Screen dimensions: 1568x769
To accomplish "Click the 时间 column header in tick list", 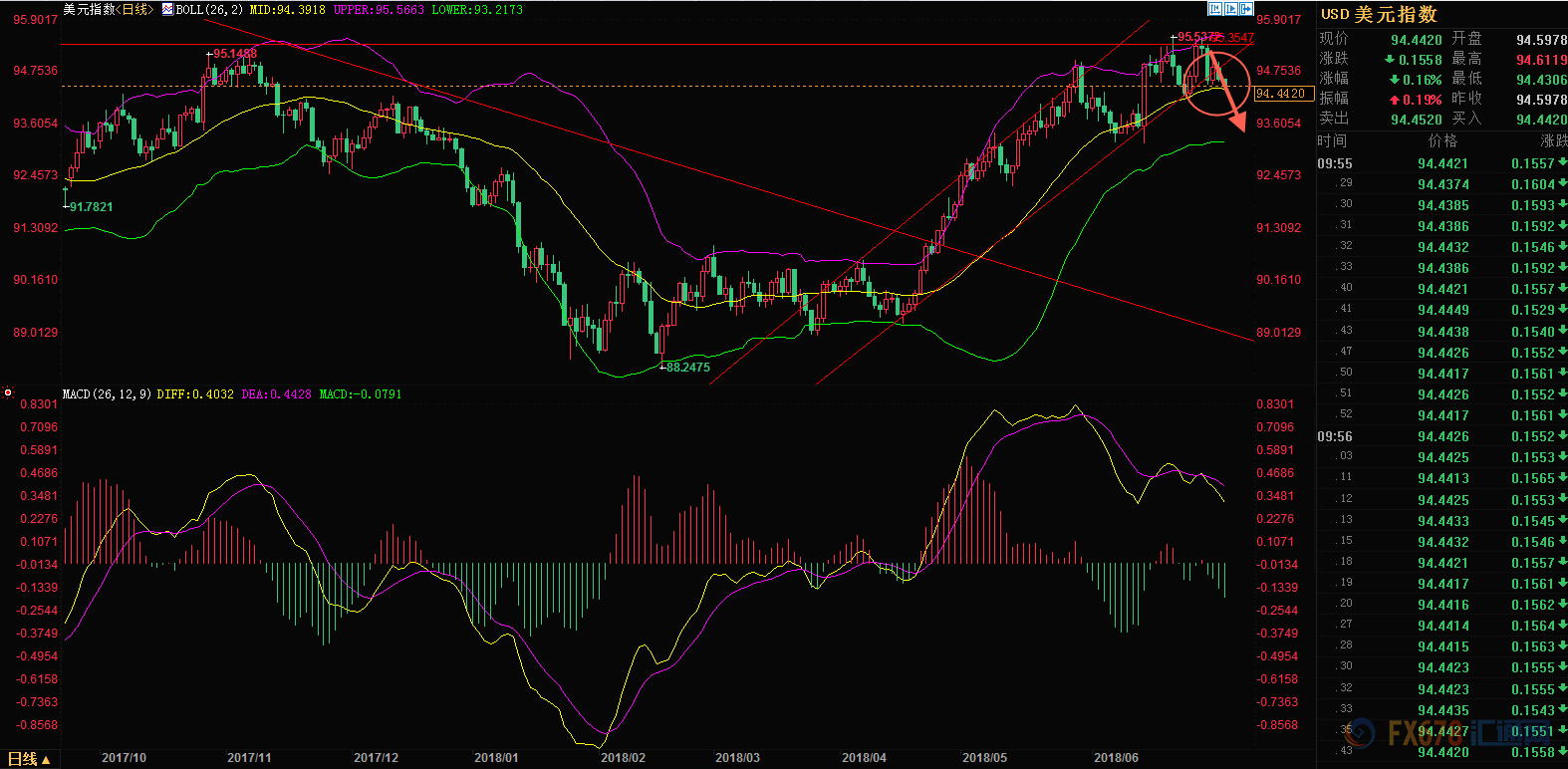I will [1332, 141].
